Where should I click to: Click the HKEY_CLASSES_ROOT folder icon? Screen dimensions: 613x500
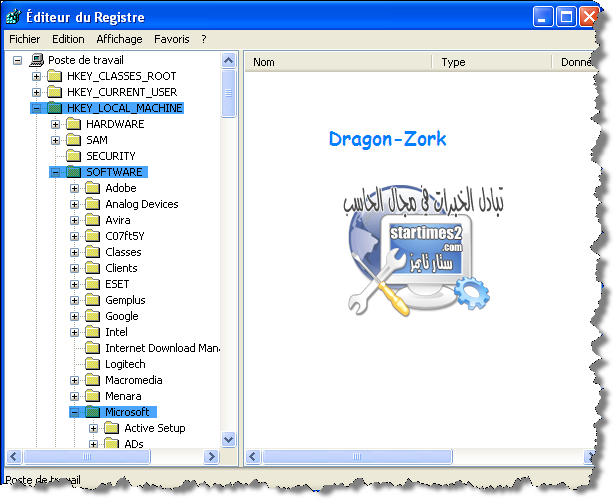[x=54, y=76]
